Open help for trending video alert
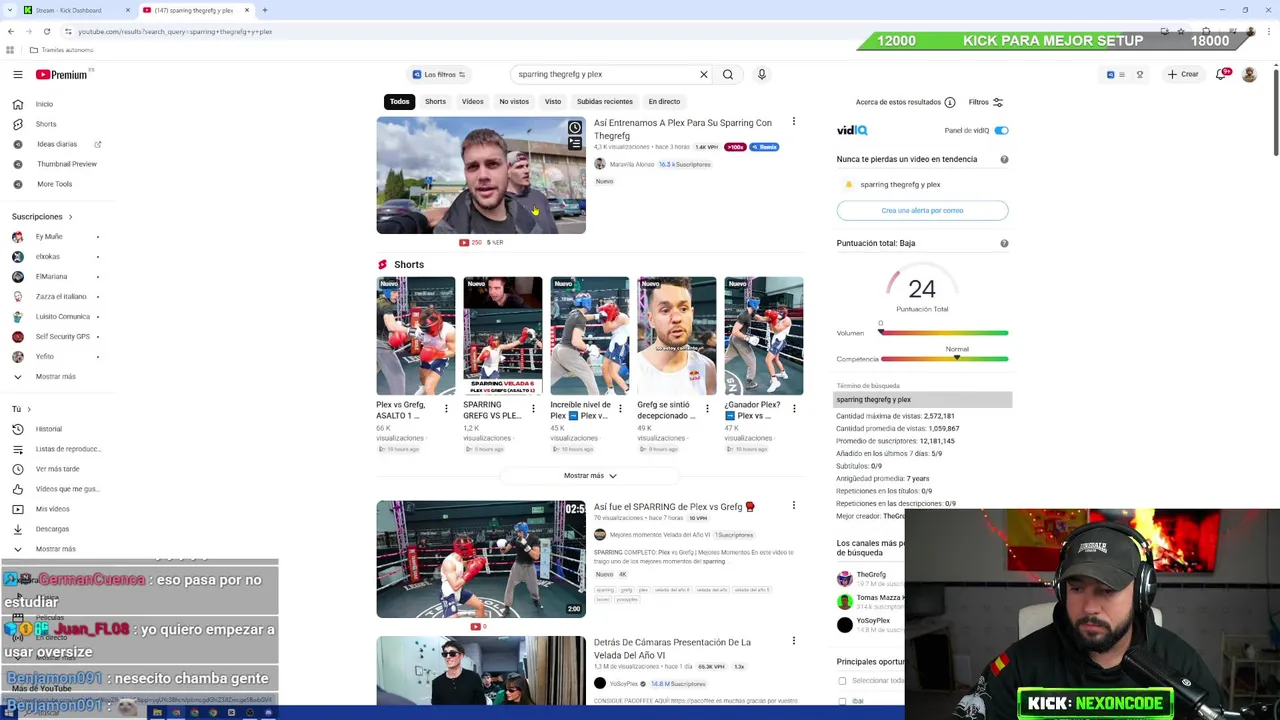Viewport: 1280px width, 720px height. 1004,160
